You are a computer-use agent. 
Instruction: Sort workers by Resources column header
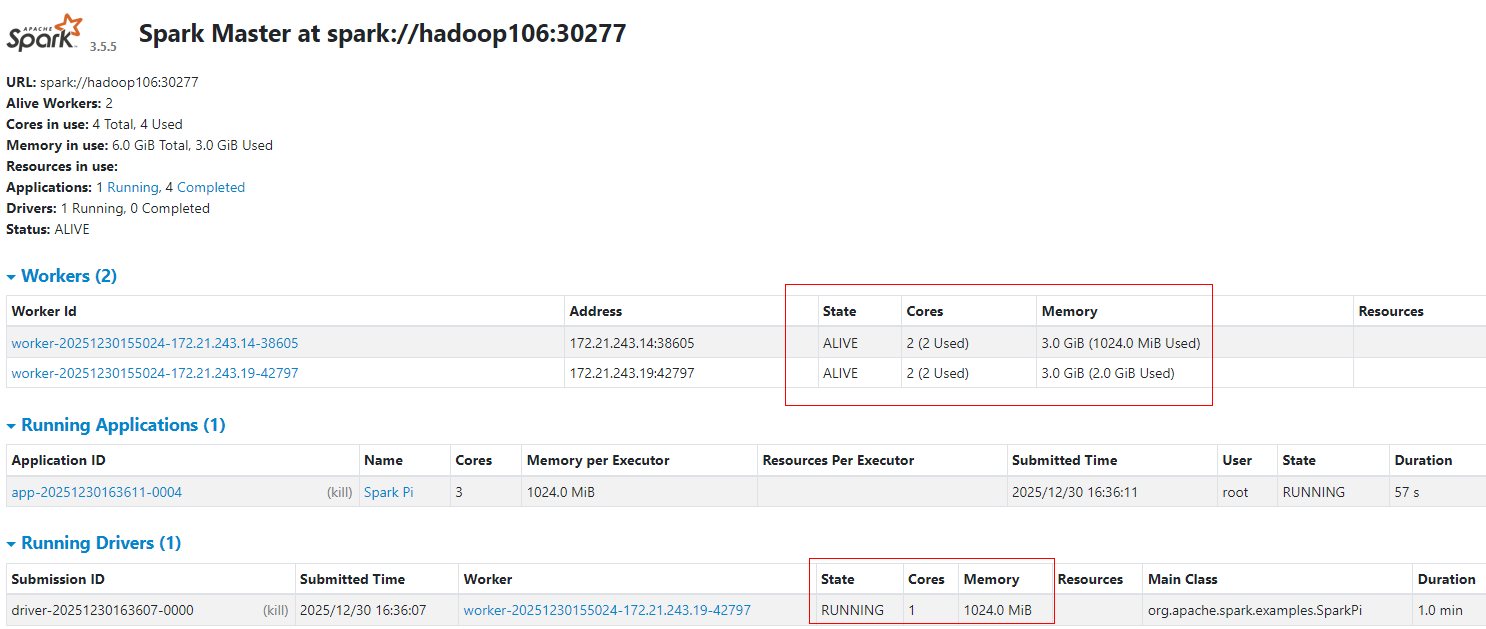pos(1391,311)
